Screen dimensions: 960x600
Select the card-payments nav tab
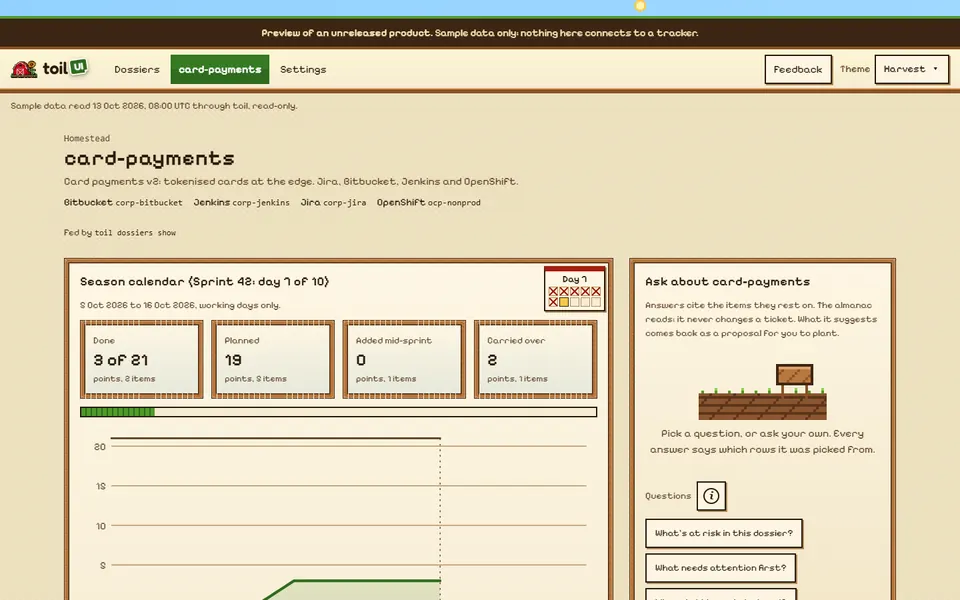click(x=220, y=69)
